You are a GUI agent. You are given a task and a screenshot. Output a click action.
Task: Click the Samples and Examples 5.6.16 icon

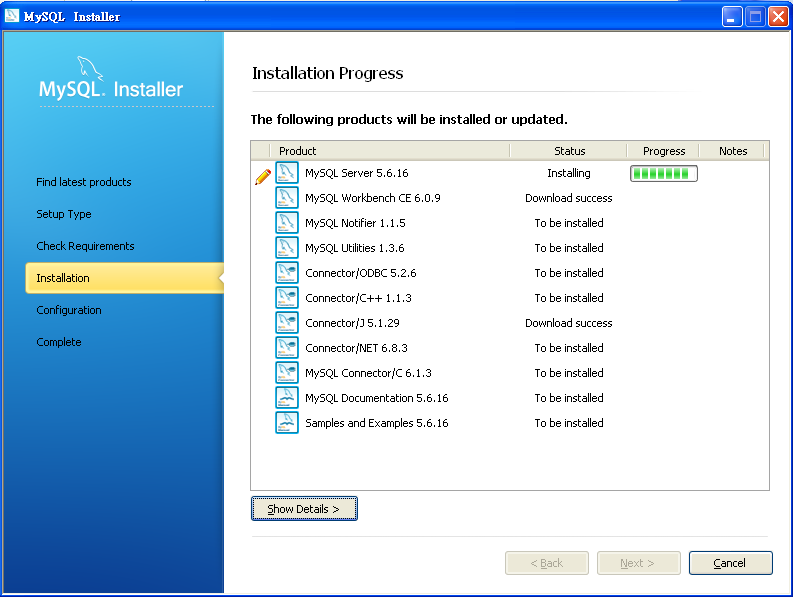tap(287, 423)
